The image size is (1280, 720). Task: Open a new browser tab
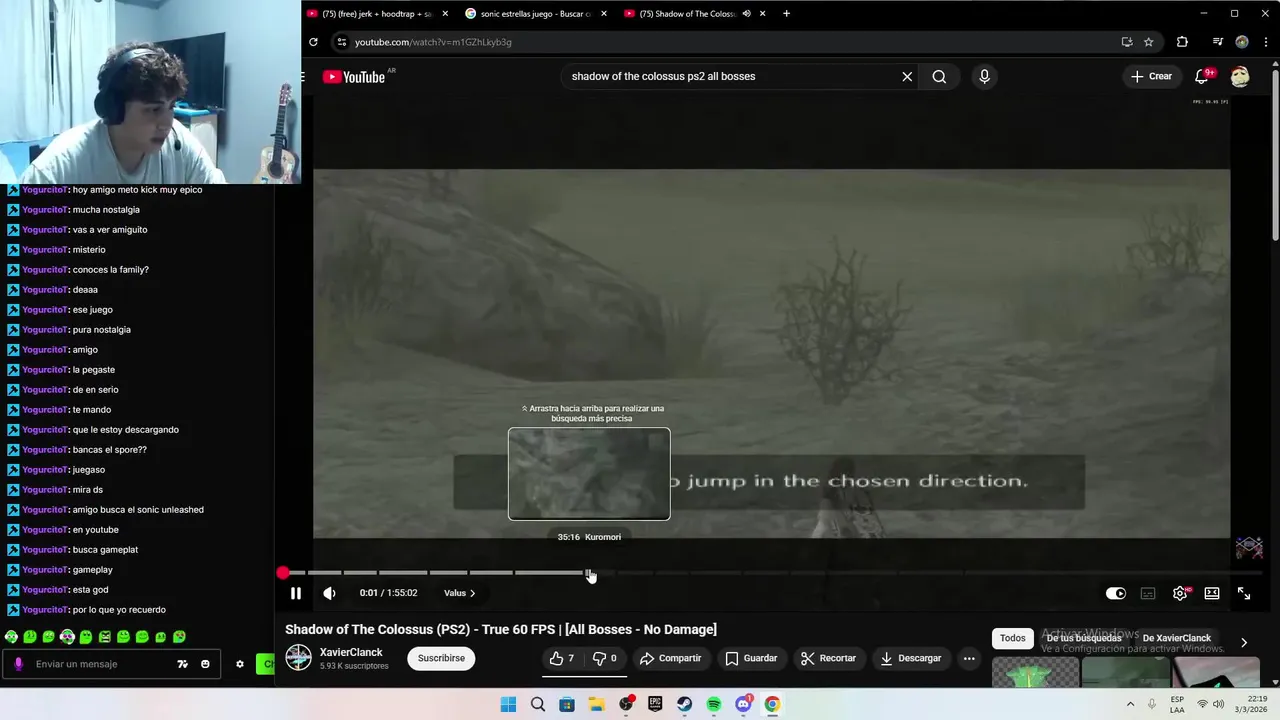click(786, 14)
